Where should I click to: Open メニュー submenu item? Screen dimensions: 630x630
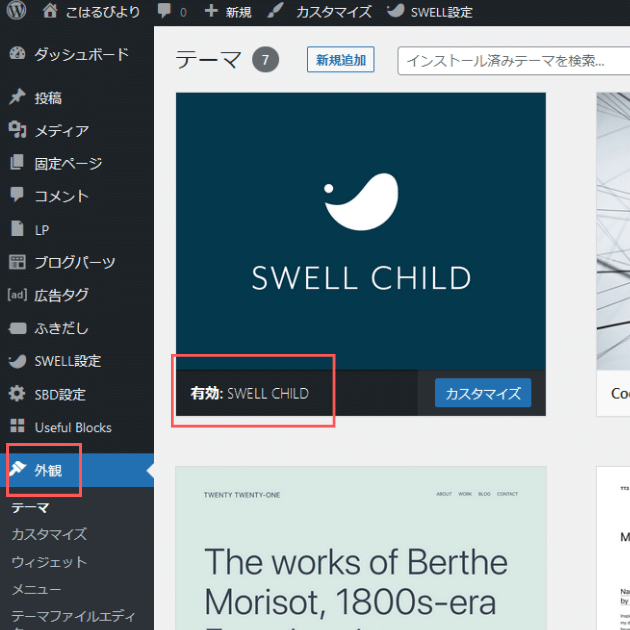click(36, 589)
